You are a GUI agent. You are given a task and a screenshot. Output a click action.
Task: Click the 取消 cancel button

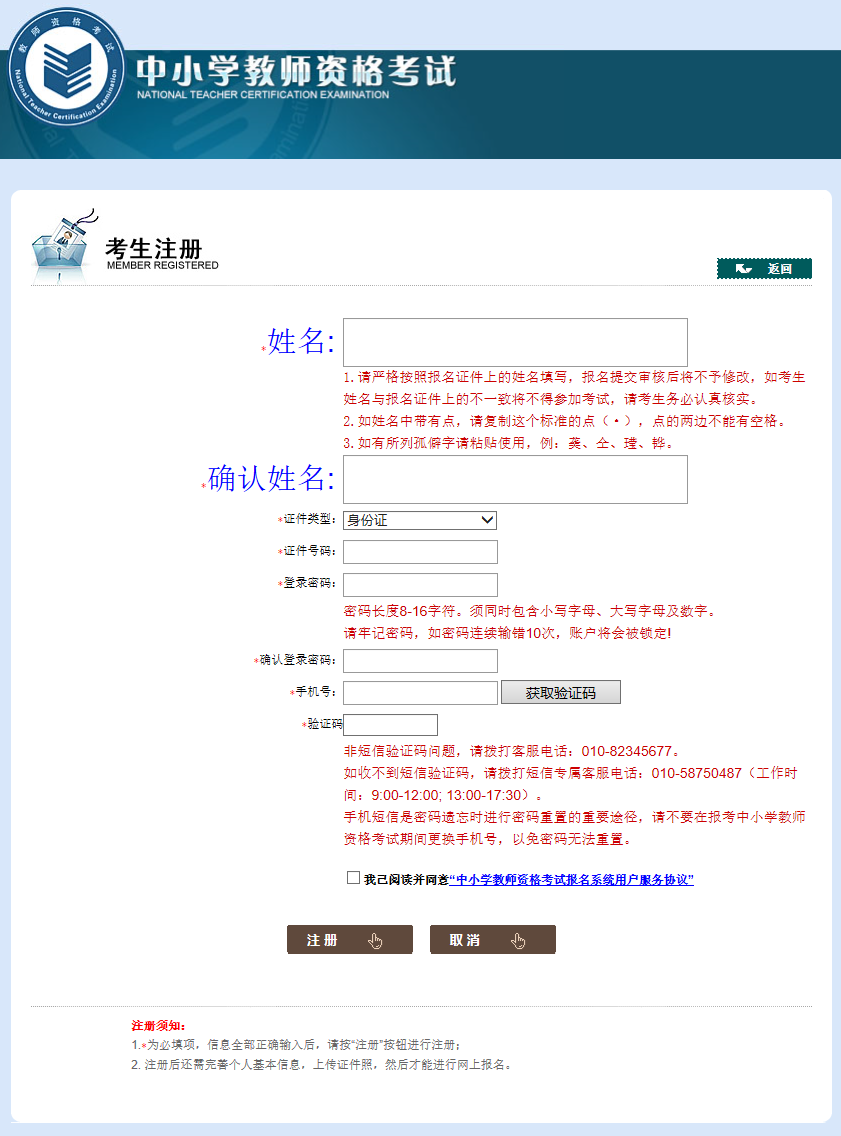[x=493, y=940]
